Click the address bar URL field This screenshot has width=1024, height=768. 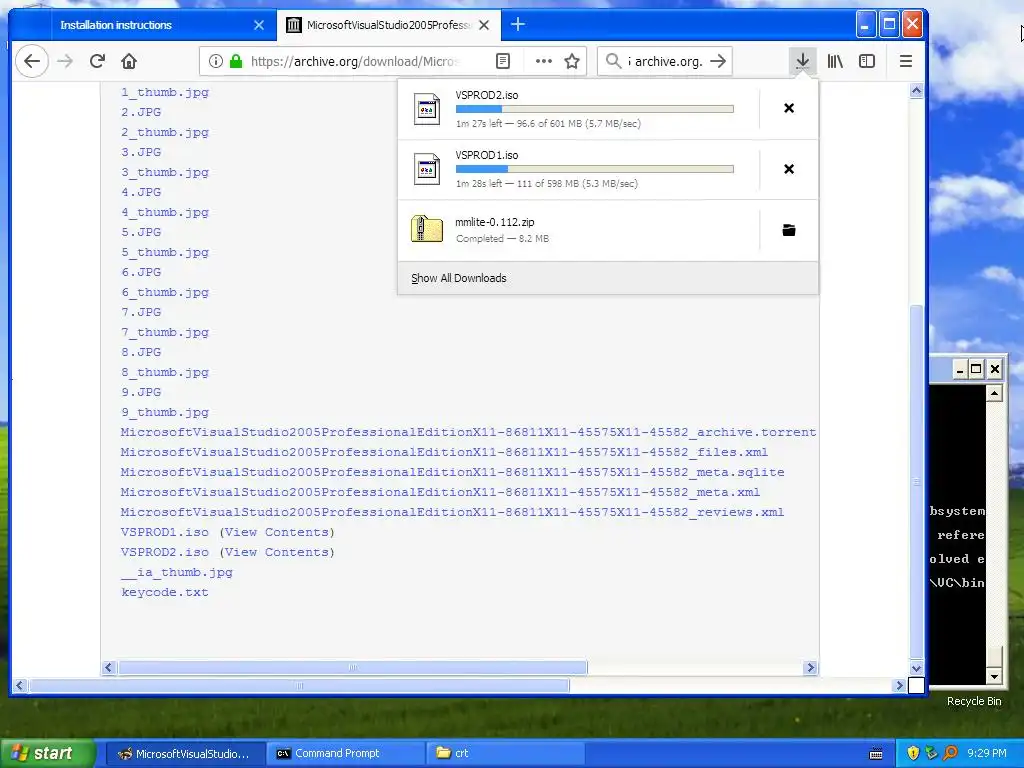[x=355, y=61]
